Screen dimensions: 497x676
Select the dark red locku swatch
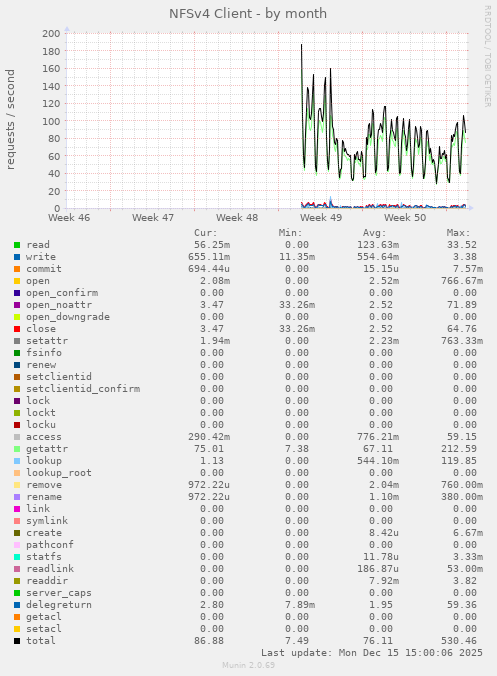pos(17,425)
